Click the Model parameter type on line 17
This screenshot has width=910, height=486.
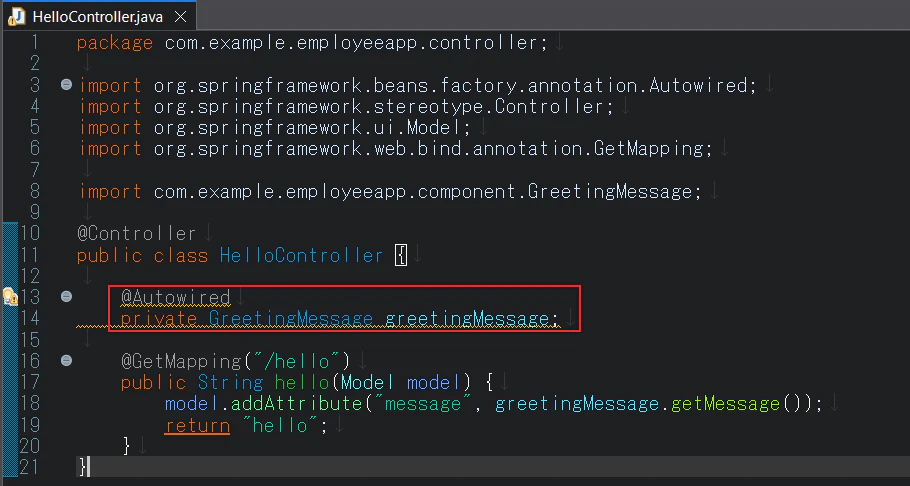pos(367,382)
